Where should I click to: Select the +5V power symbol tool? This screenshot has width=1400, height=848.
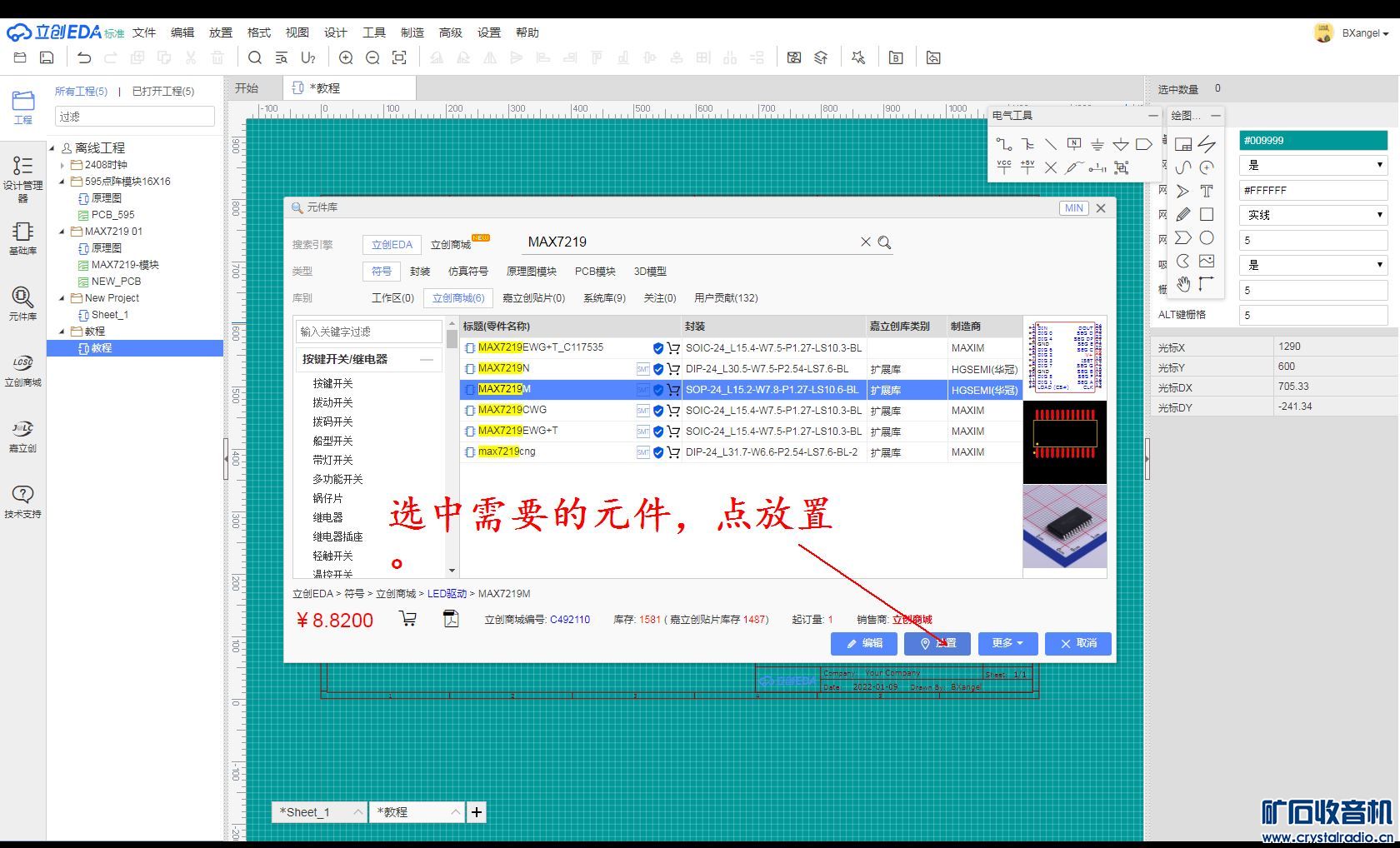click(1027, 167)
